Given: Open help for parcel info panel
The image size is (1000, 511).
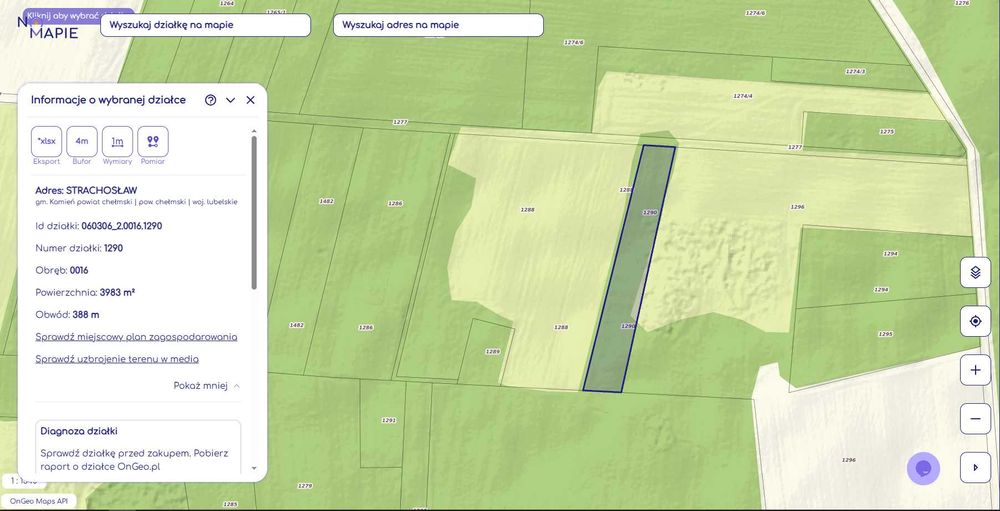Looking at the screenshot, I should point(210,100).
